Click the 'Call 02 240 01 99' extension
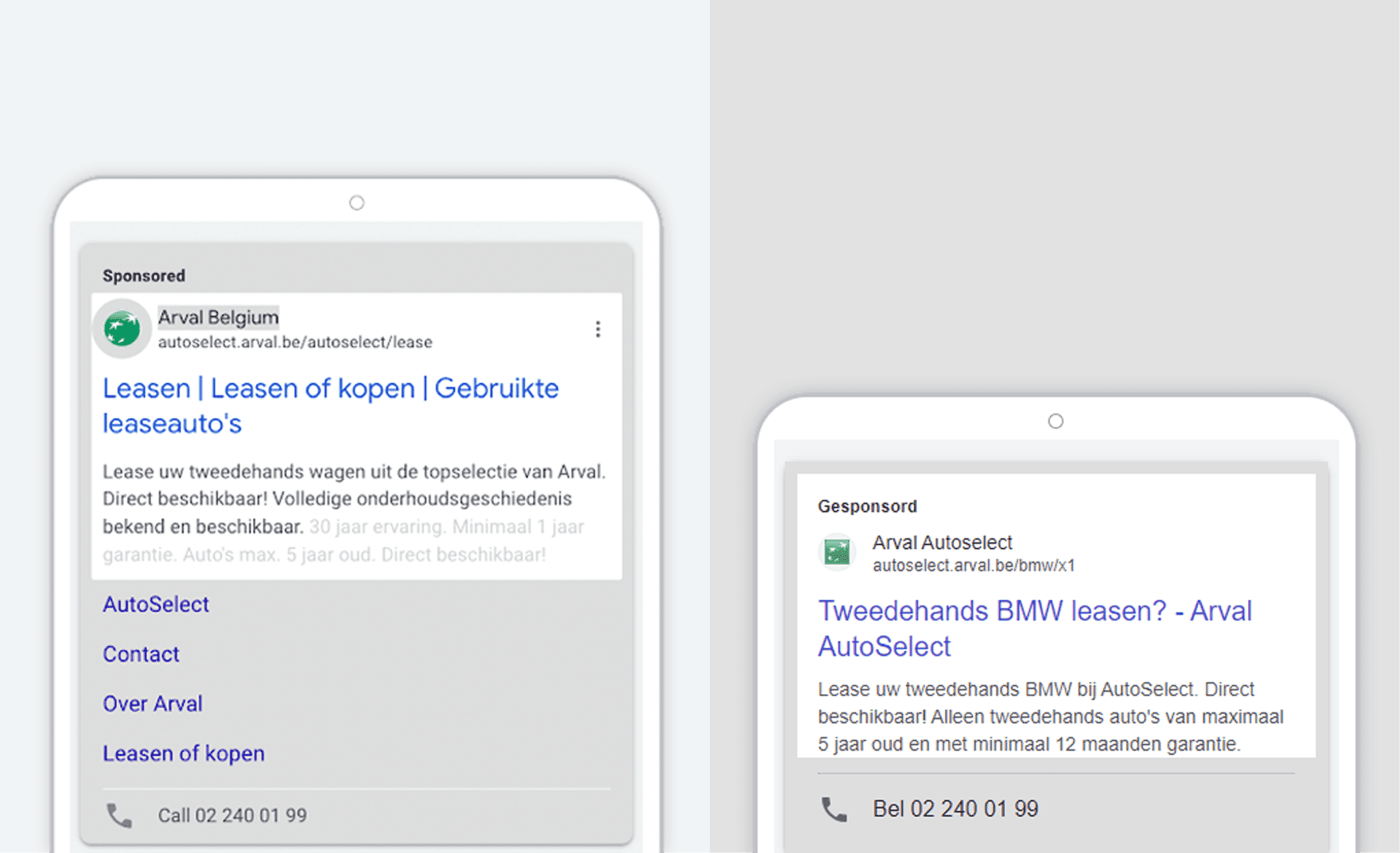The width and height of the screenshot is (1400, 853). click(x=232, y=816)
